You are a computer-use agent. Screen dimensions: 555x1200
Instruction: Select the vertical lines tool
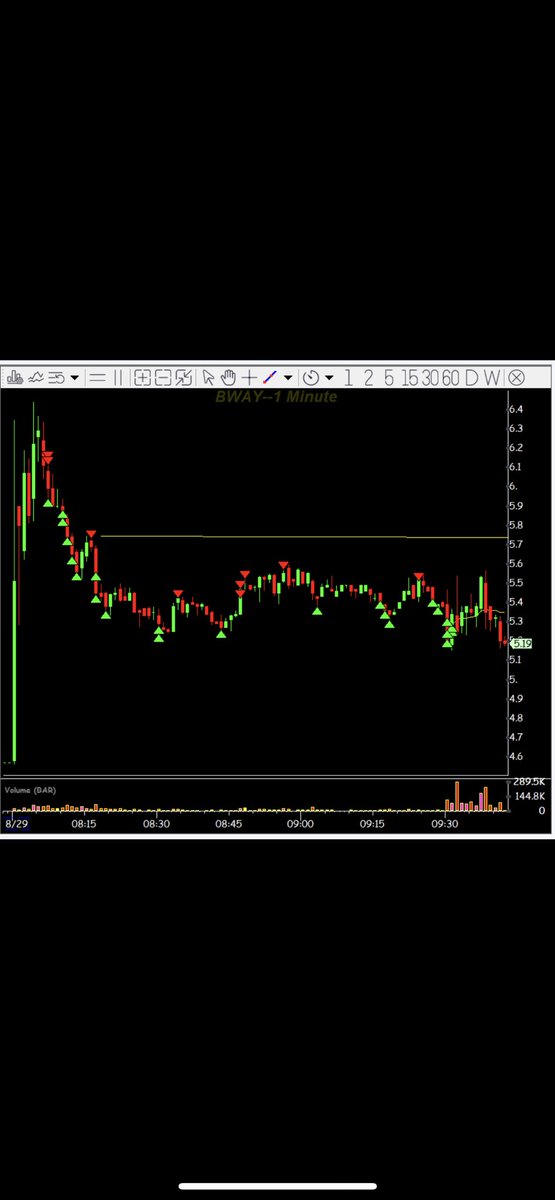coord(118,377)
